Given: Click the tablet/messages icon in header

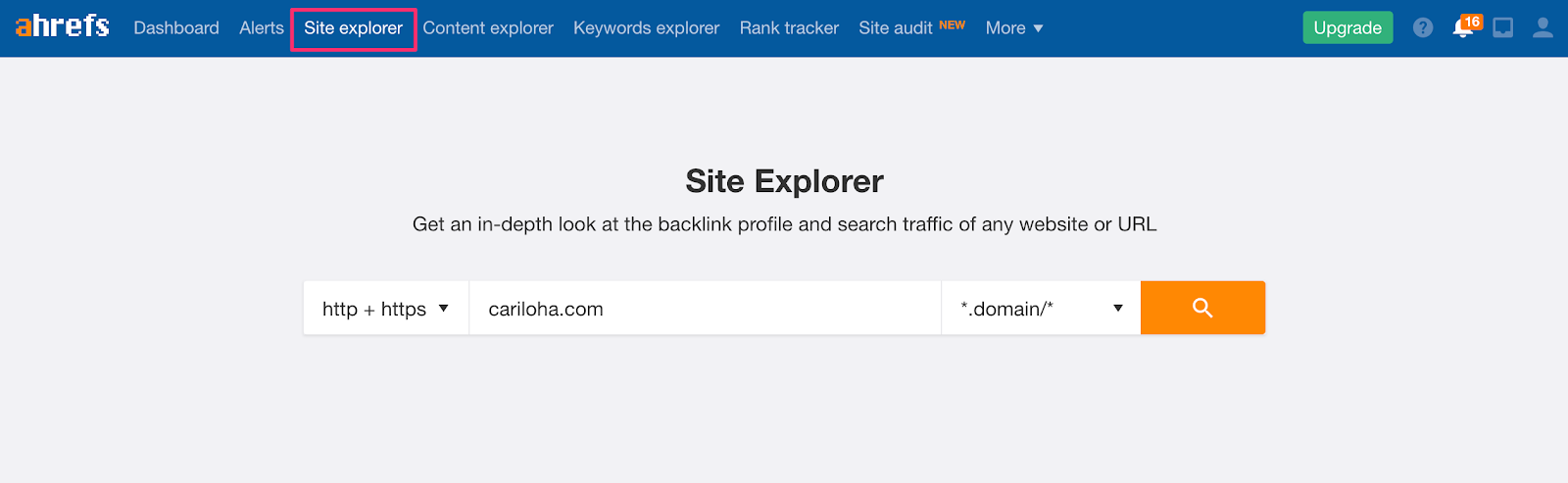Looking at the screenshot, I should [x=1502, y=28].
